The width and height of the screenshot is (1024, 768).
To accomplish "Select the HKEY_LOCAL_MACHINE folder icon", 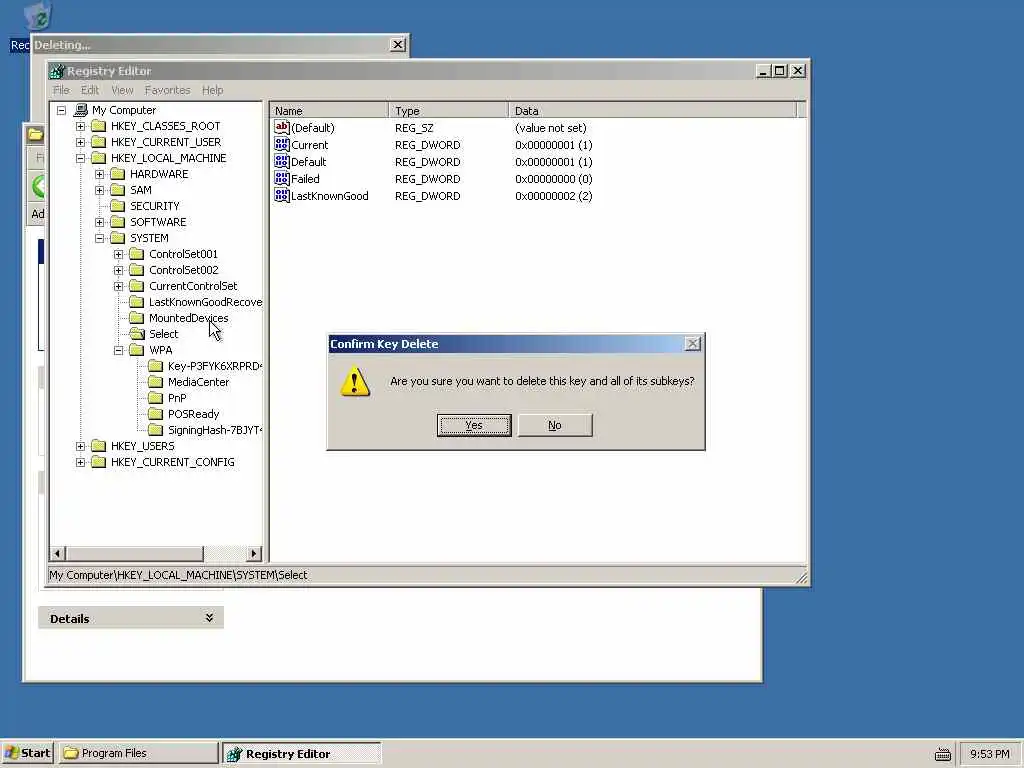I will 99,157.
